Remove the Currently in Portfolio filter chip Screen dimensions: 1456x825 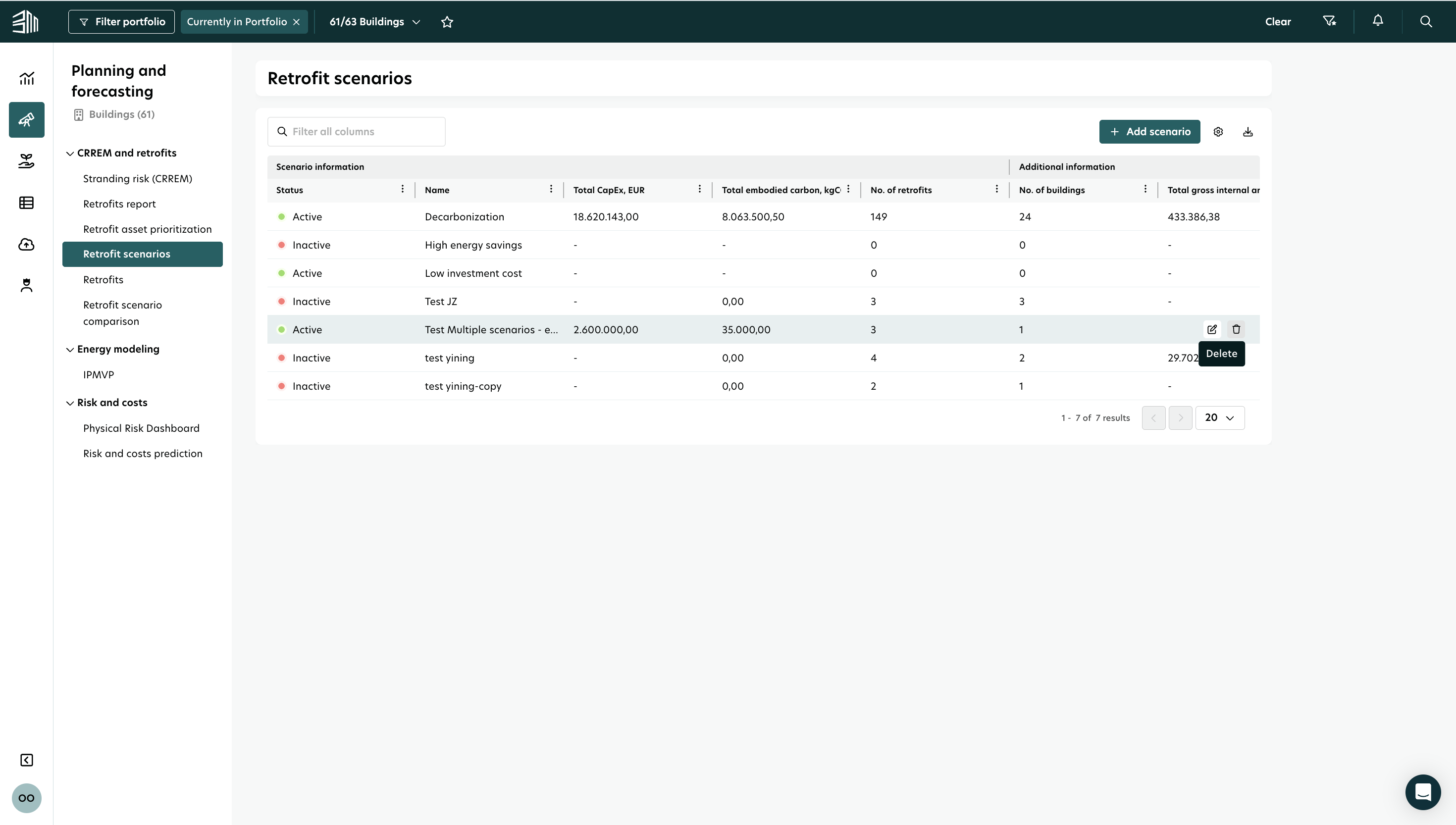296,22
